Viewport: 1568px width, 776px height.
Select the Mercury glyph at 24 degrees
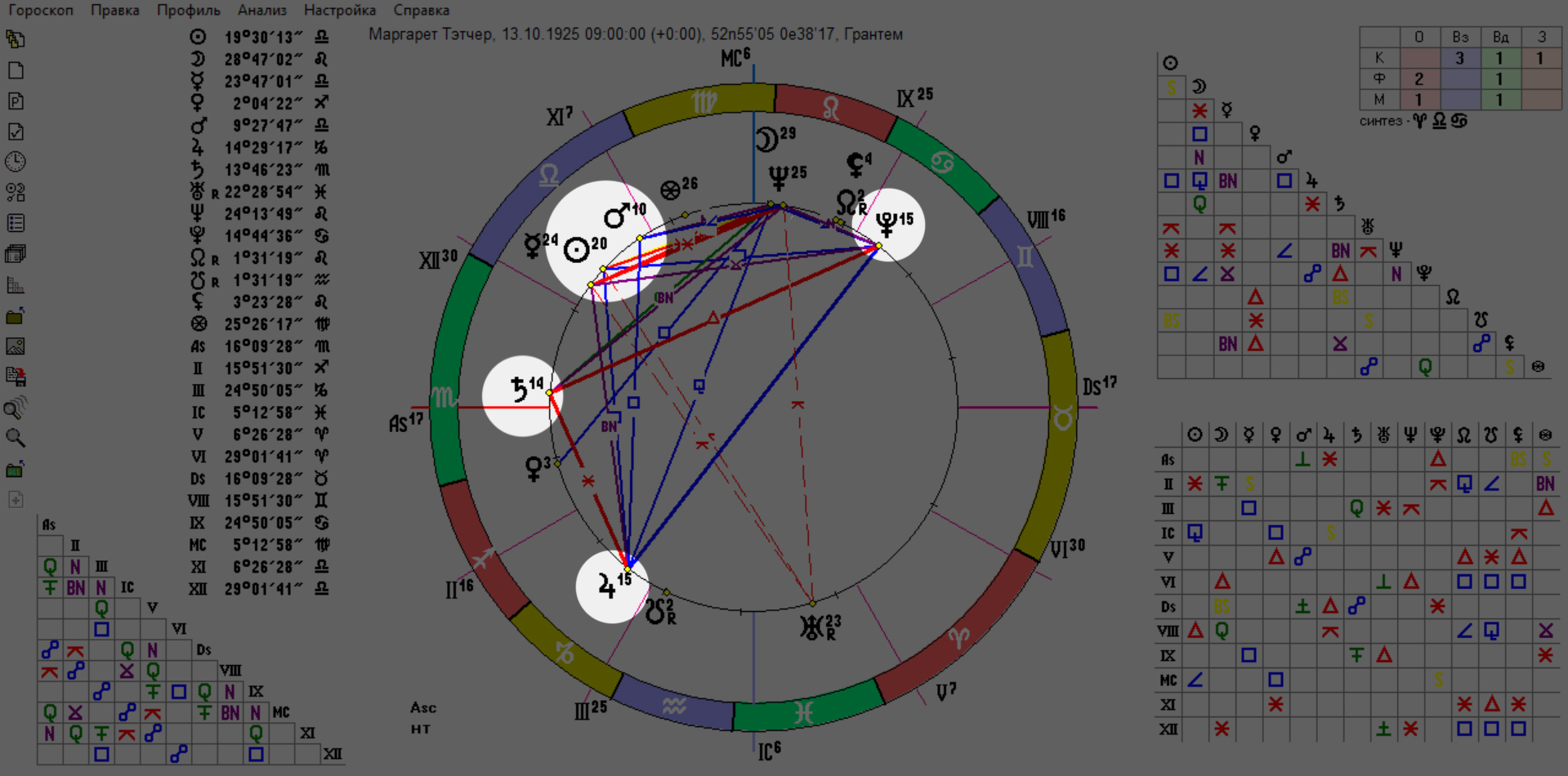pos(533,245)
